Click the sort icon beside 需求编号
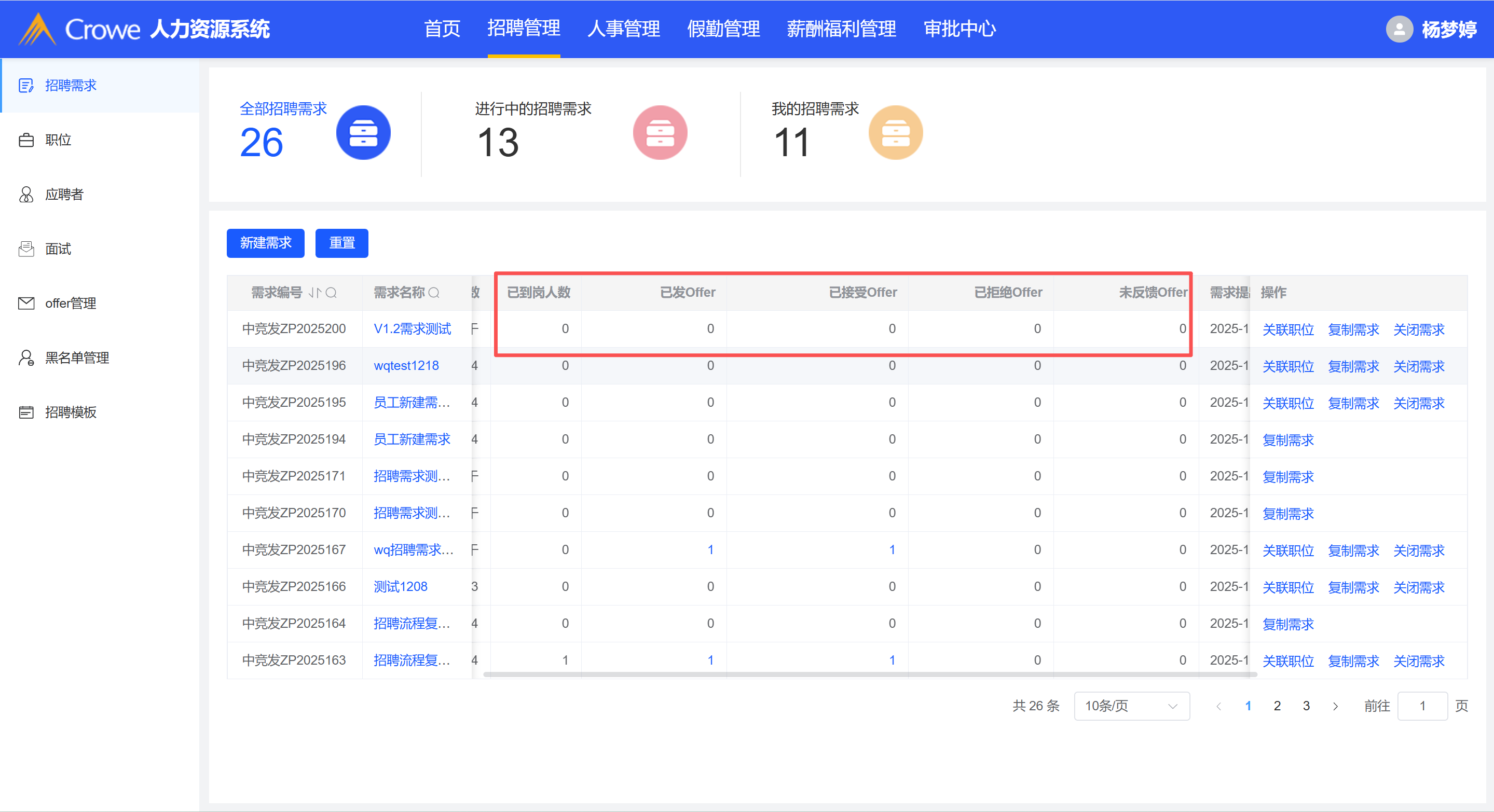The height and width of the screenshot is (812, 1494). tap(314, 292)
